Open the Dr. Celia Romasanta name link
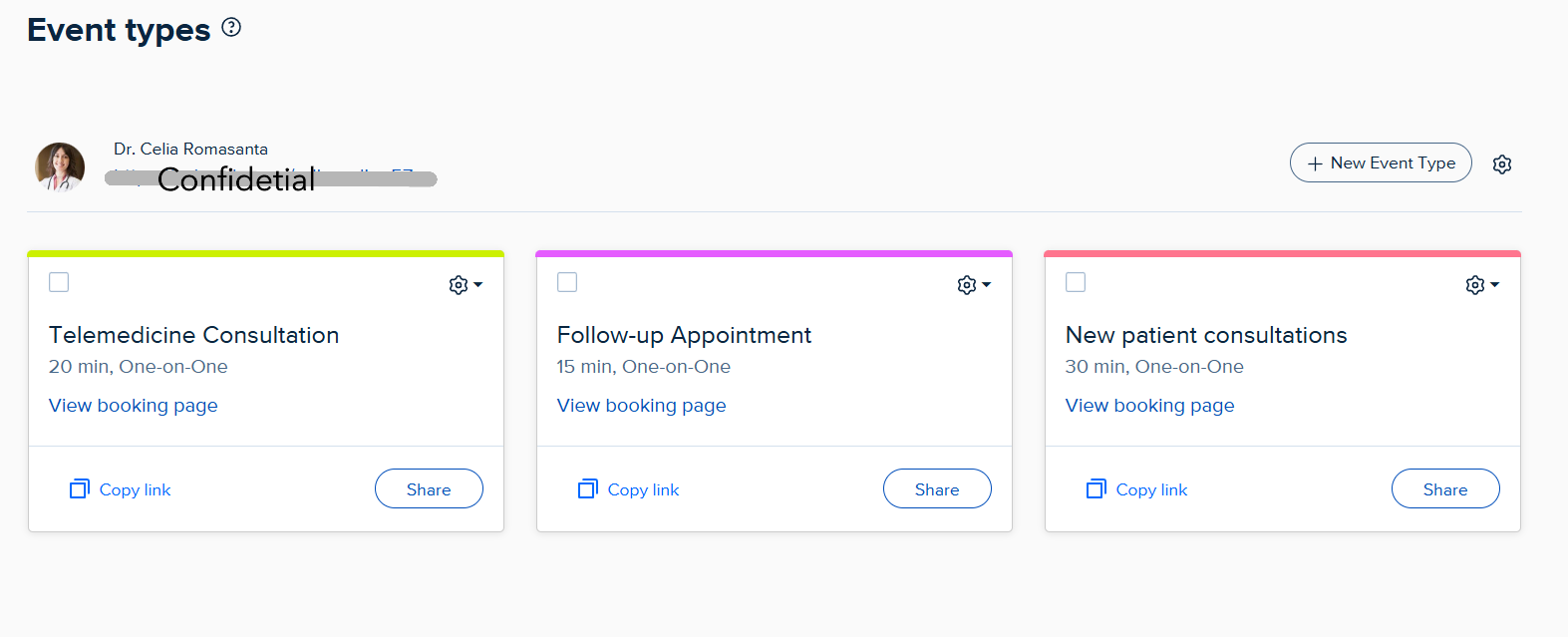 [190, 149]
